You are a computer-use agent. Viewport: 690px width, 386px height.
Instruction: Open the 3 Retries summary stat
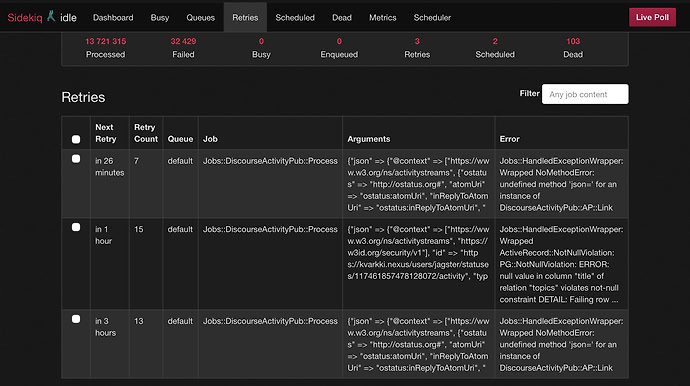click(417, 48)
